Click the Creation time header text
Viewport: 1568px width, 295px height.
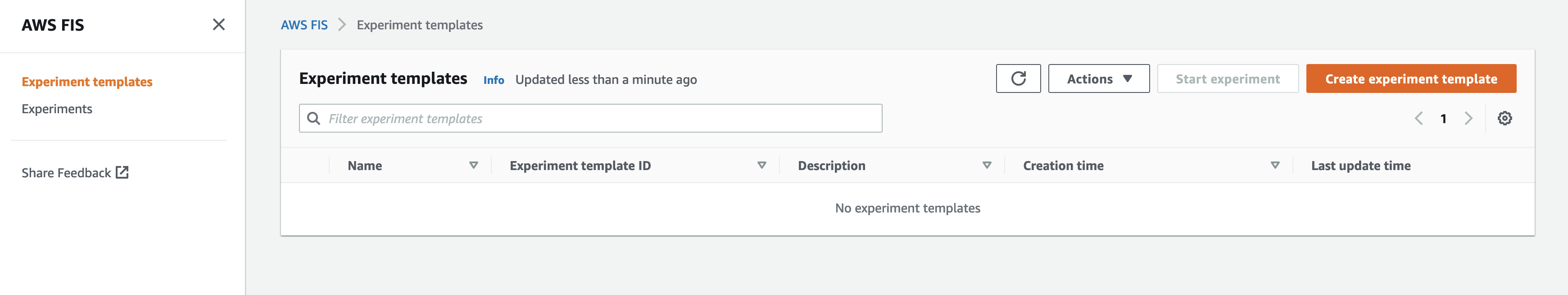(x=1063, y=166)
